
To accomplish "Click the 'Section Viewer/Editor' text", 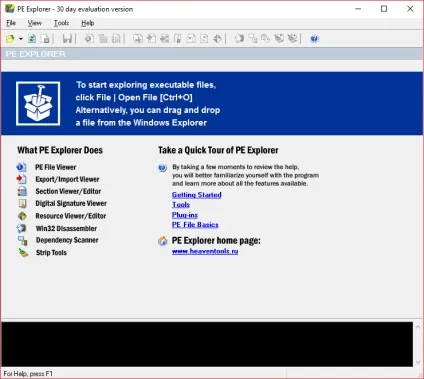I will point(68,191).
